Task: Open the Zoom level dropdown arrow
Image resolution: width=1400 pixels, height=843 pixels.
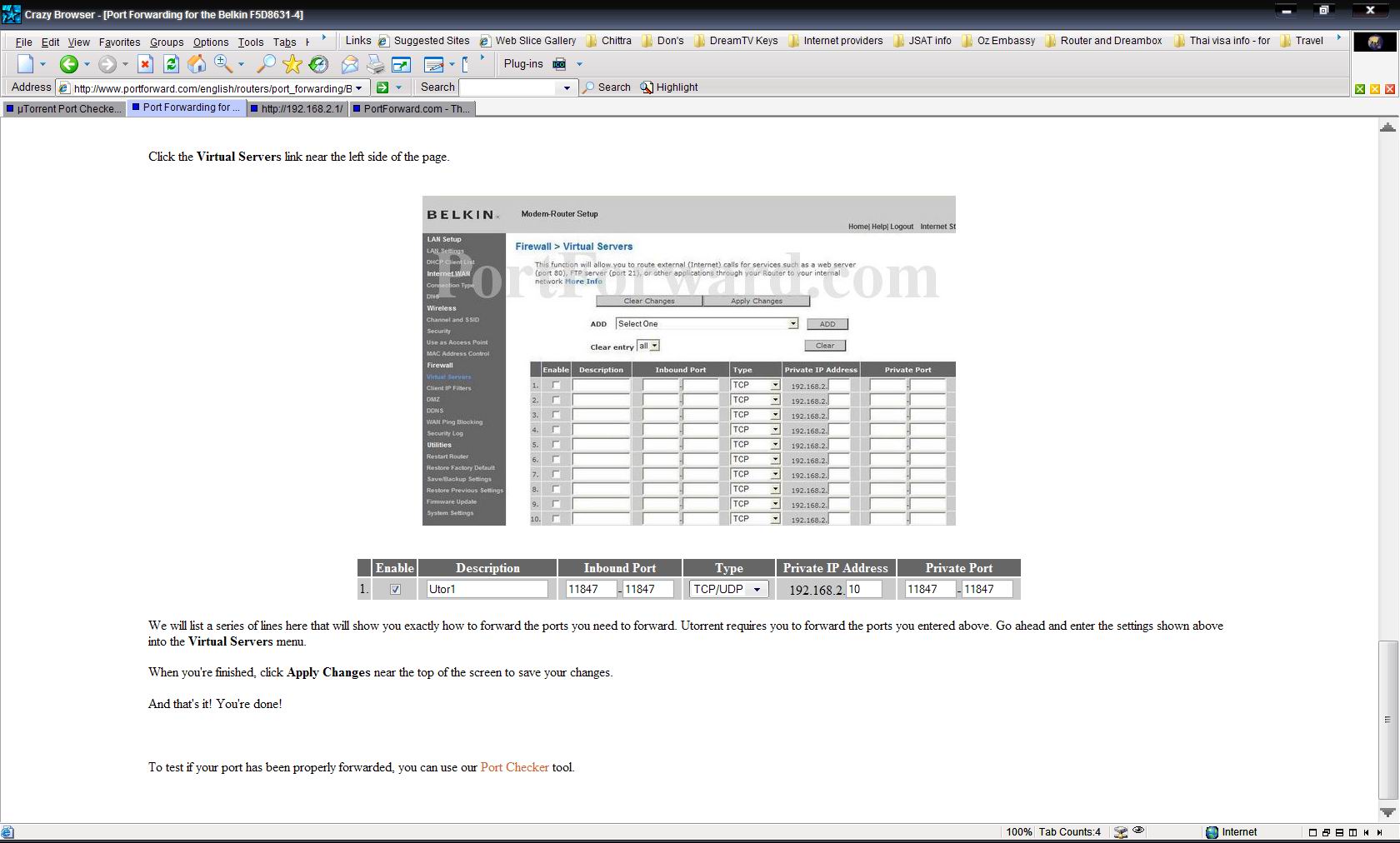Action: pos(241,64)
